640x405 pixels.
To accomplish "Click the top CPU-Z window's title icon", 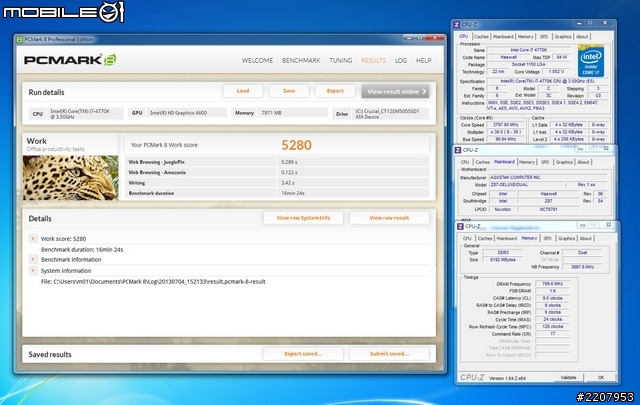I will point(457,24).
